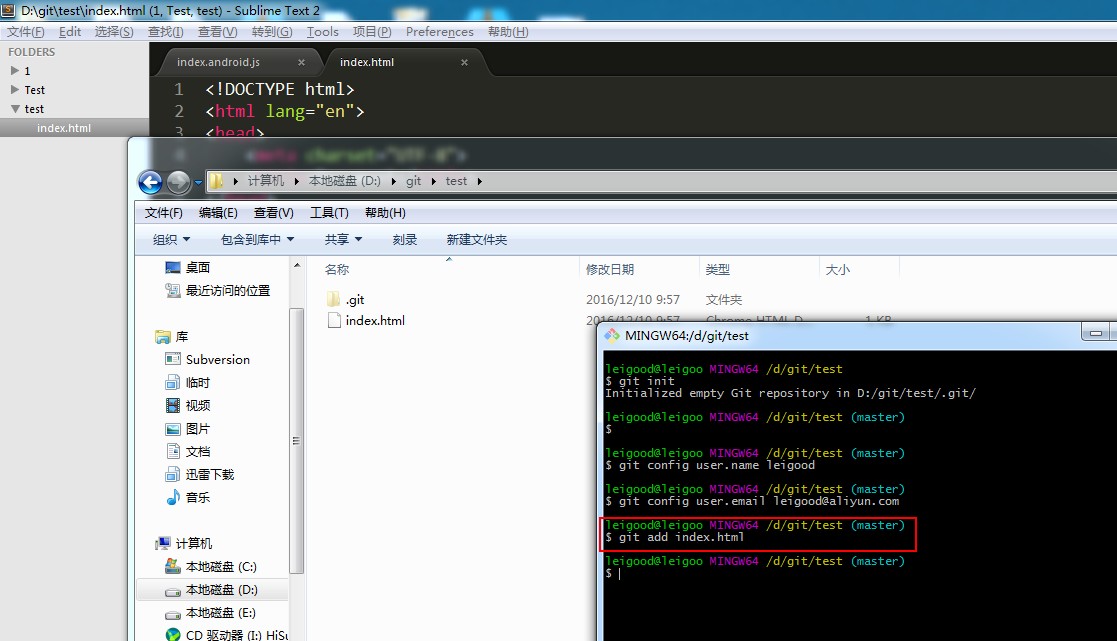
Task: Open the 迅雷下载 library
Action: [x=199, y=474]
